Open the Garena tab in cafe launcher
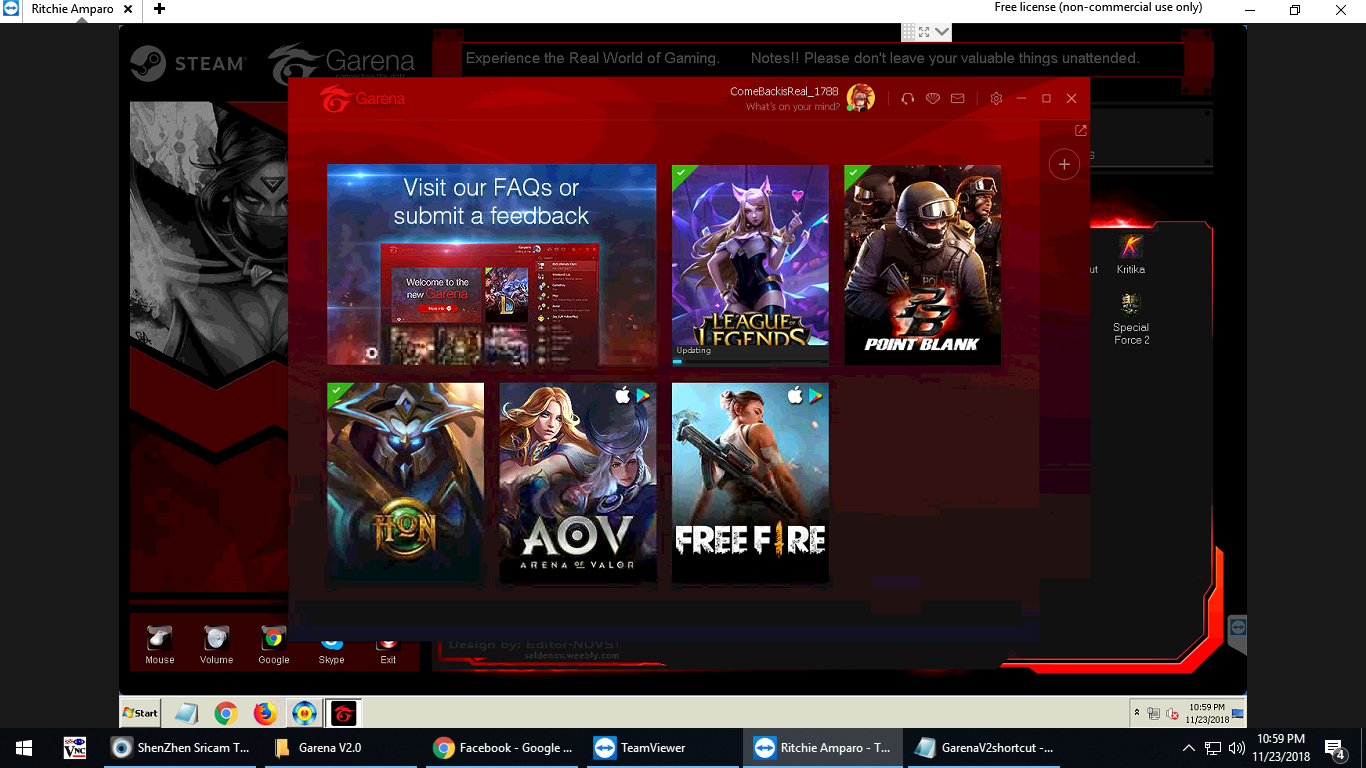 point(342,63)
